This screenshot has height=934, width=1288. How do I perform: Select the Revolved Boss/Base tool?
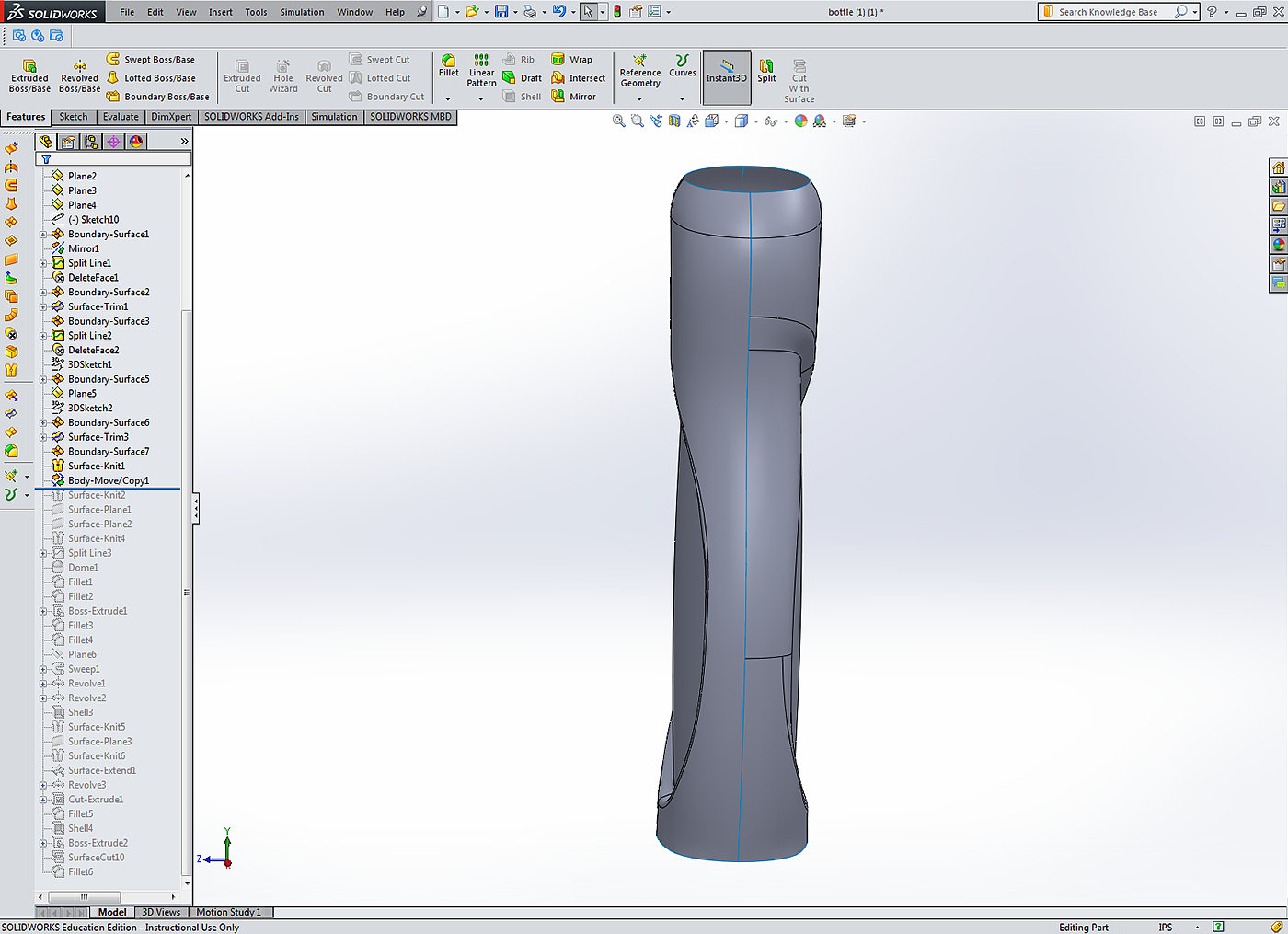click(79, 75)
